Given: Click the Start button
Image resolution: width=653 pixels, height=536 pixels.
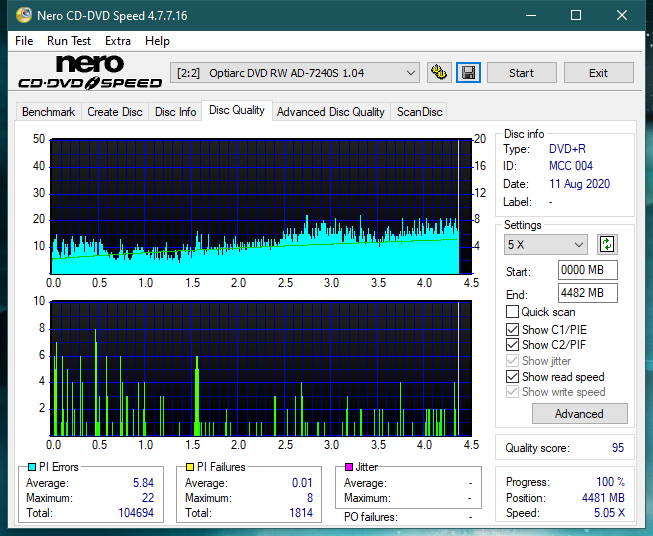Looking at the screenshot, I should click(521, 73).
